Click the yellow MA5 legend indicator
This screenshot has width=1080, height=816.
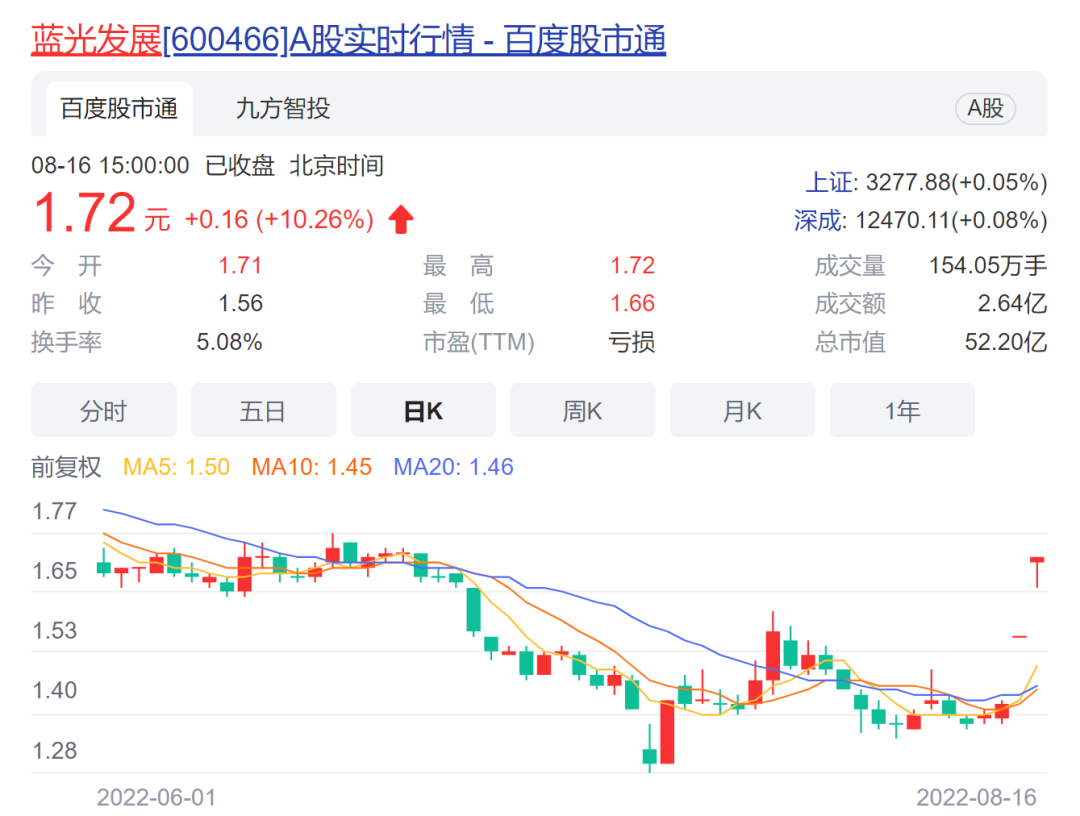pos(176,467)
